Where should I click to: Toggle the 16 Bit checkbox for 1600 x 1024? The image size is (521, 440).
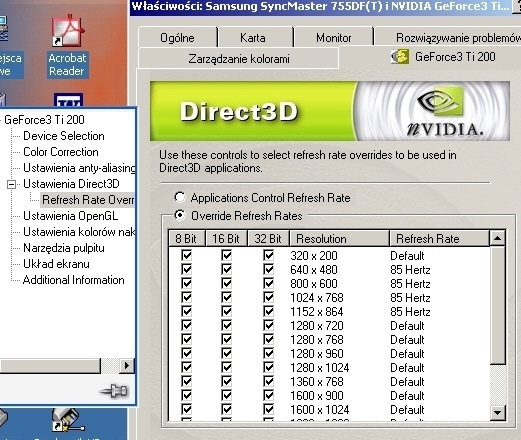coord(227,409)
